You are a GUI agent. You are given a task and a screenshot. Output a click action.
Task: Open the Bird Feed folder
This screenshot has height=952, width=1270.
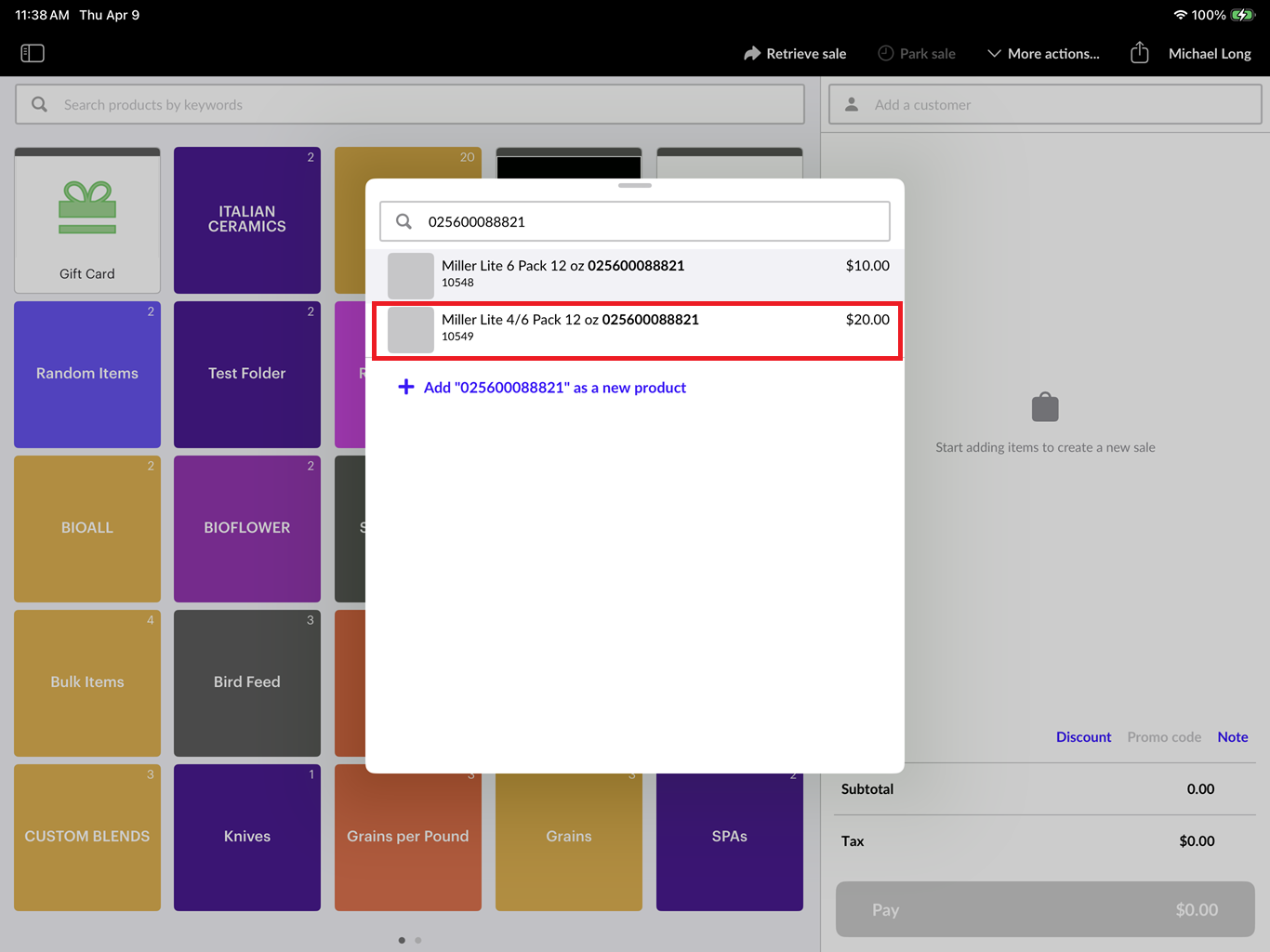pos(247,683)
